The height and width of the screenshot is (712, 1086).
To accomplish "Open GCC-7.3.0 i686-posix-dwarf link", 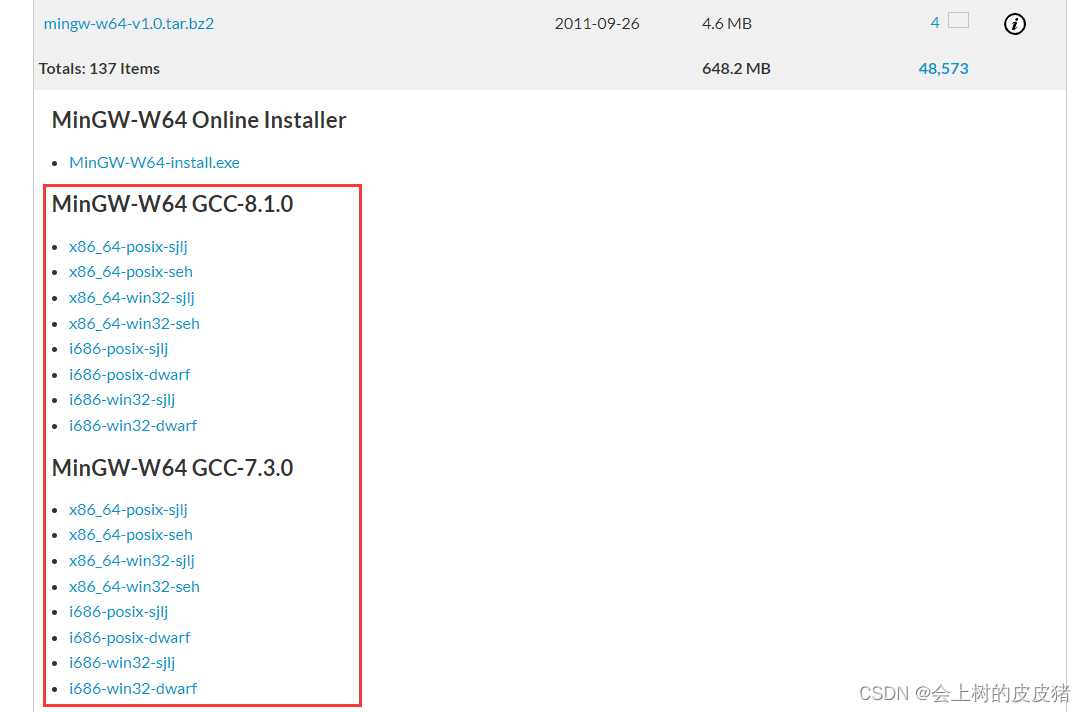I will [130, 638].
